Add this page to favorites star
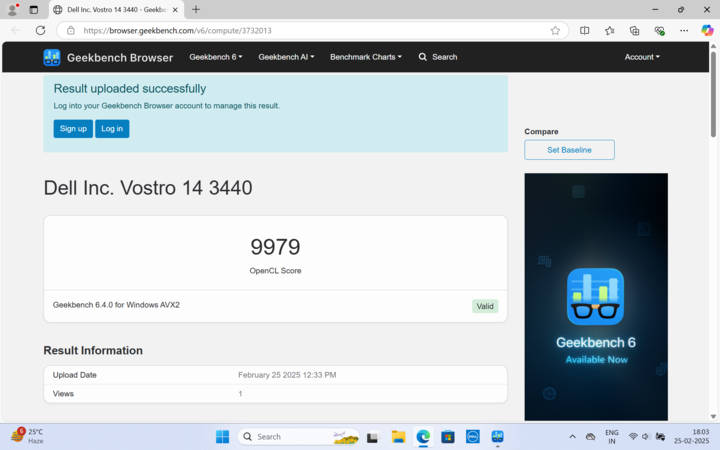 555,30
